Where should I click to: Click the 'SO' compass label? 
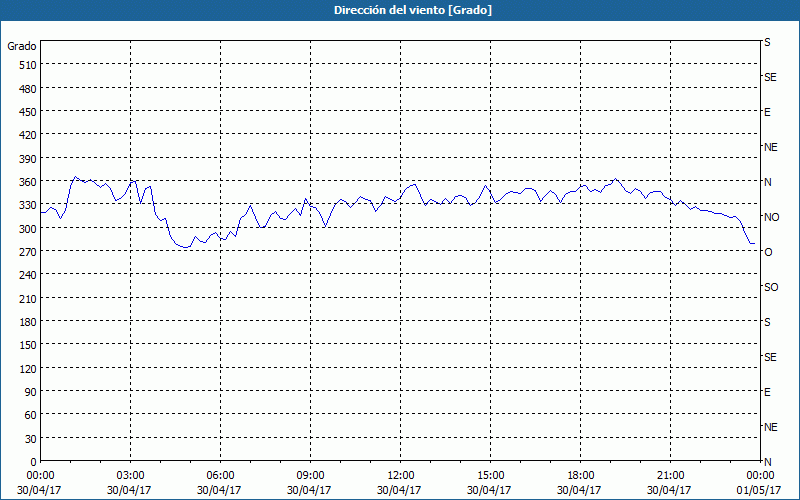click(x=771, y=288)
